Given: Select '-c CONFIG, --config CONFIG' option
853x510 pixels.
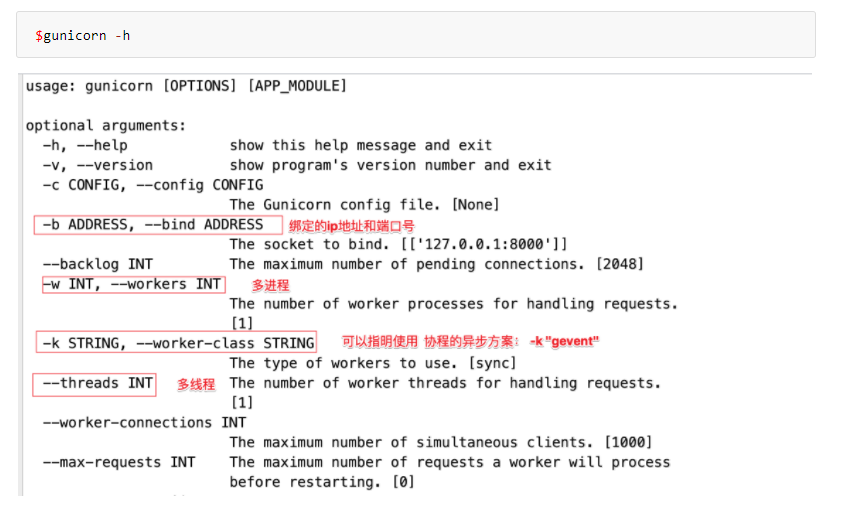Looking at the screenshot, I should pos(153,185).
